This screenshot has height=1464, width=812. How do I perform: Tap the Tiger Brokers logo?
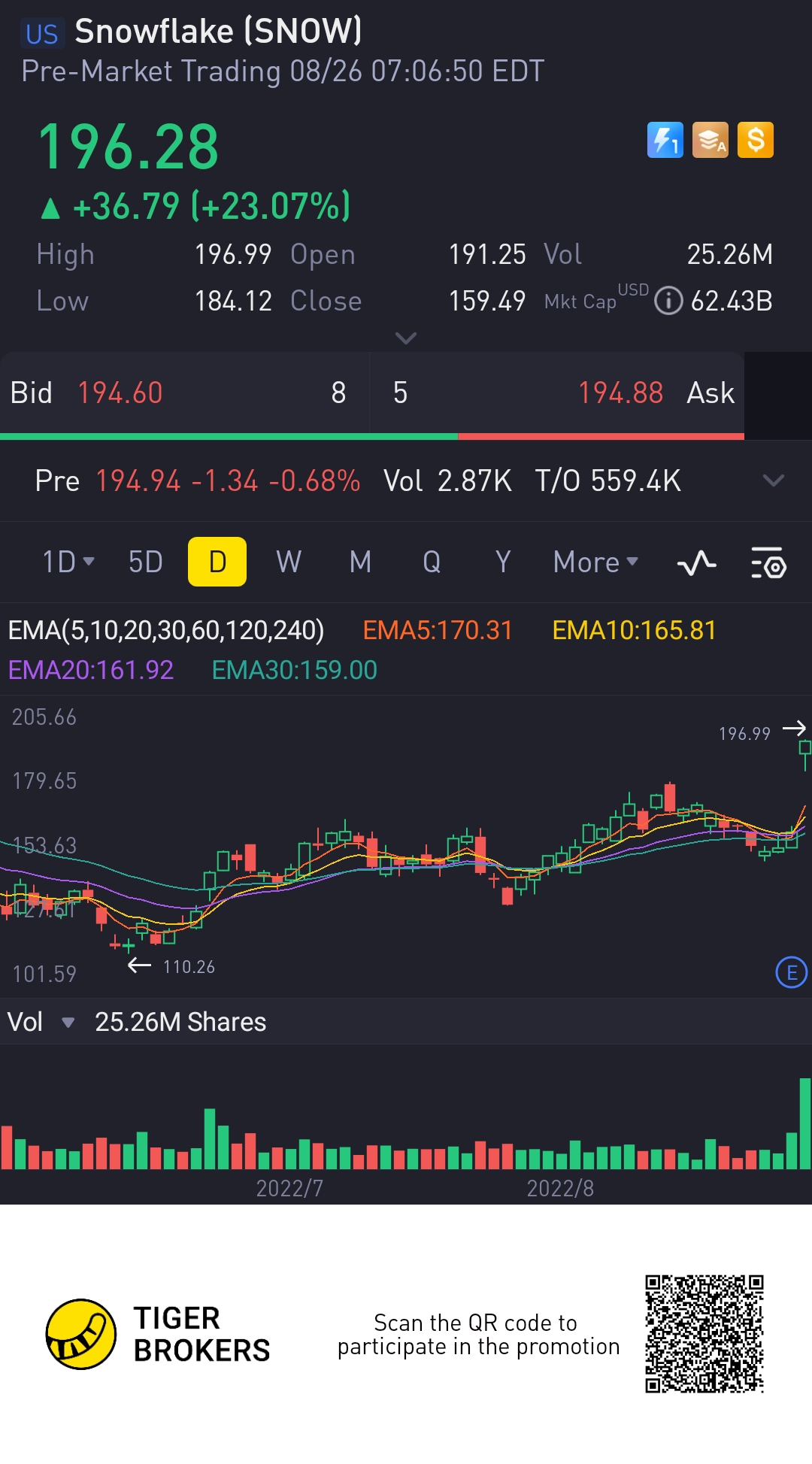coord(158,1334)
